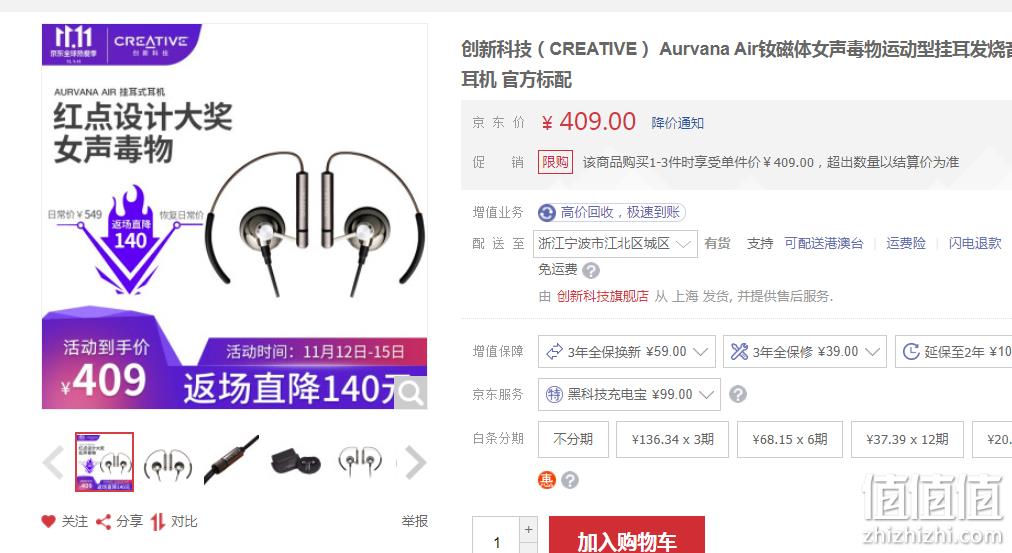1012x553 pixels.
Task: Show next thumbnails with right arrow
Action: tap(415, 462)
